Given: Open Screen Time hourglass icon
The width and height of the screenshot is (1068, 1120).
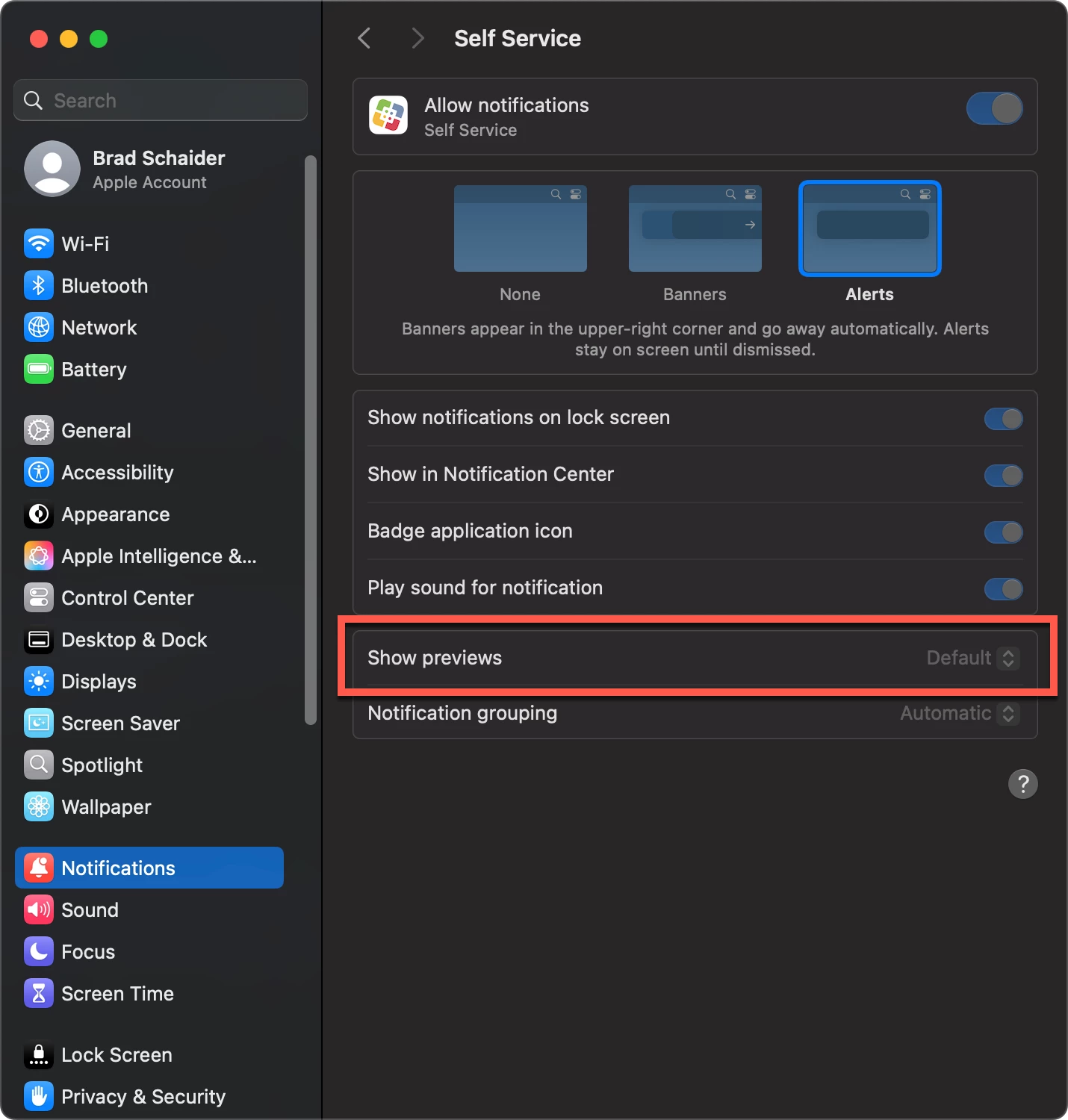Looking at the screenshot, I should point(39,993).
